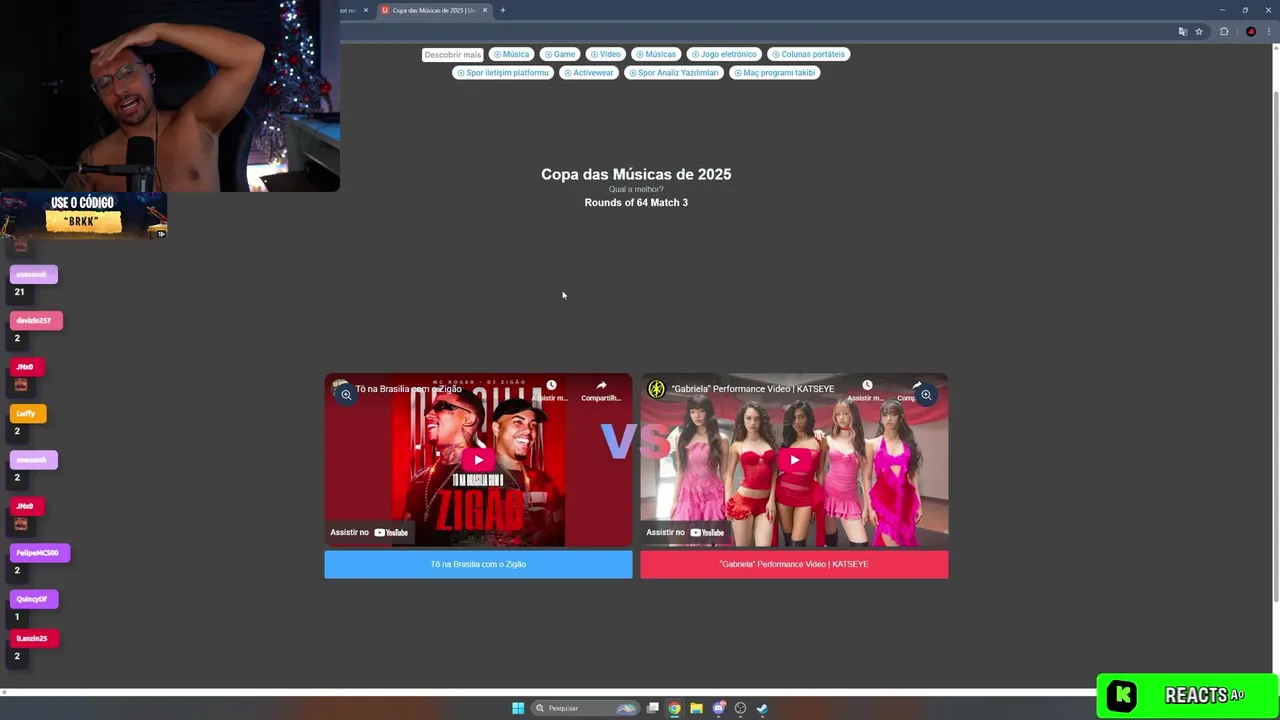Open OBS Studio from taskbar

[x=740, y=708]
